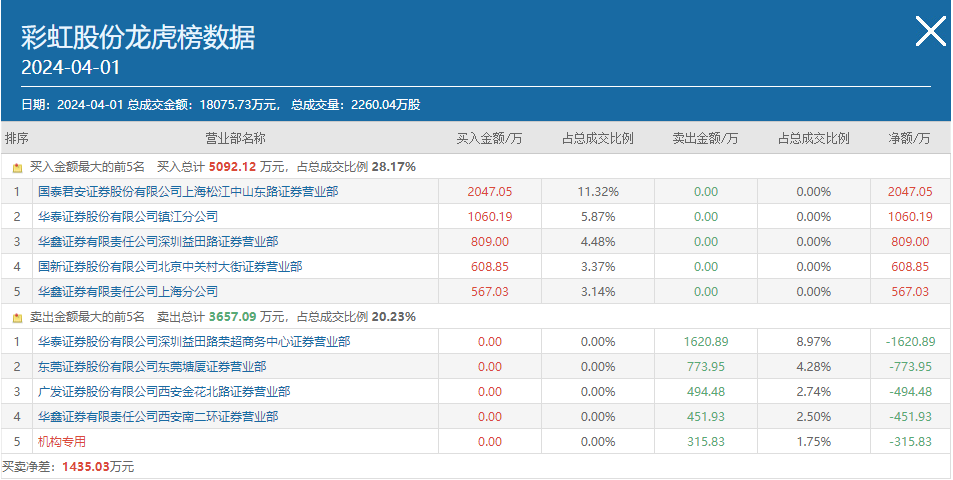
Task: Click net amount -1620.89
Action: (x=910, y=341)
